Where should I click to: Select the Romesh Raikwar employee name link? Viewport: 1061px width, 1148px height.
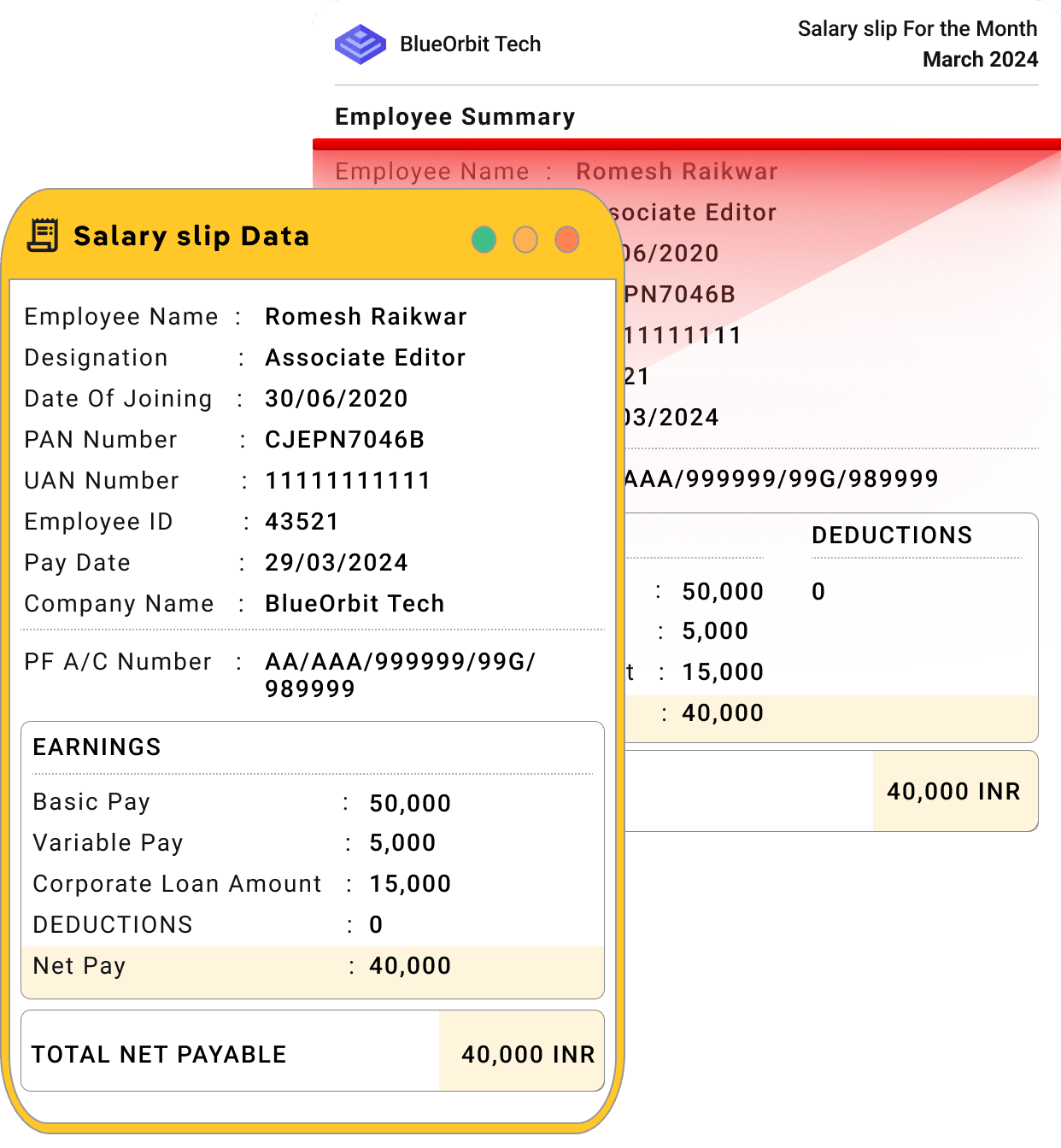tap(365, 317)
